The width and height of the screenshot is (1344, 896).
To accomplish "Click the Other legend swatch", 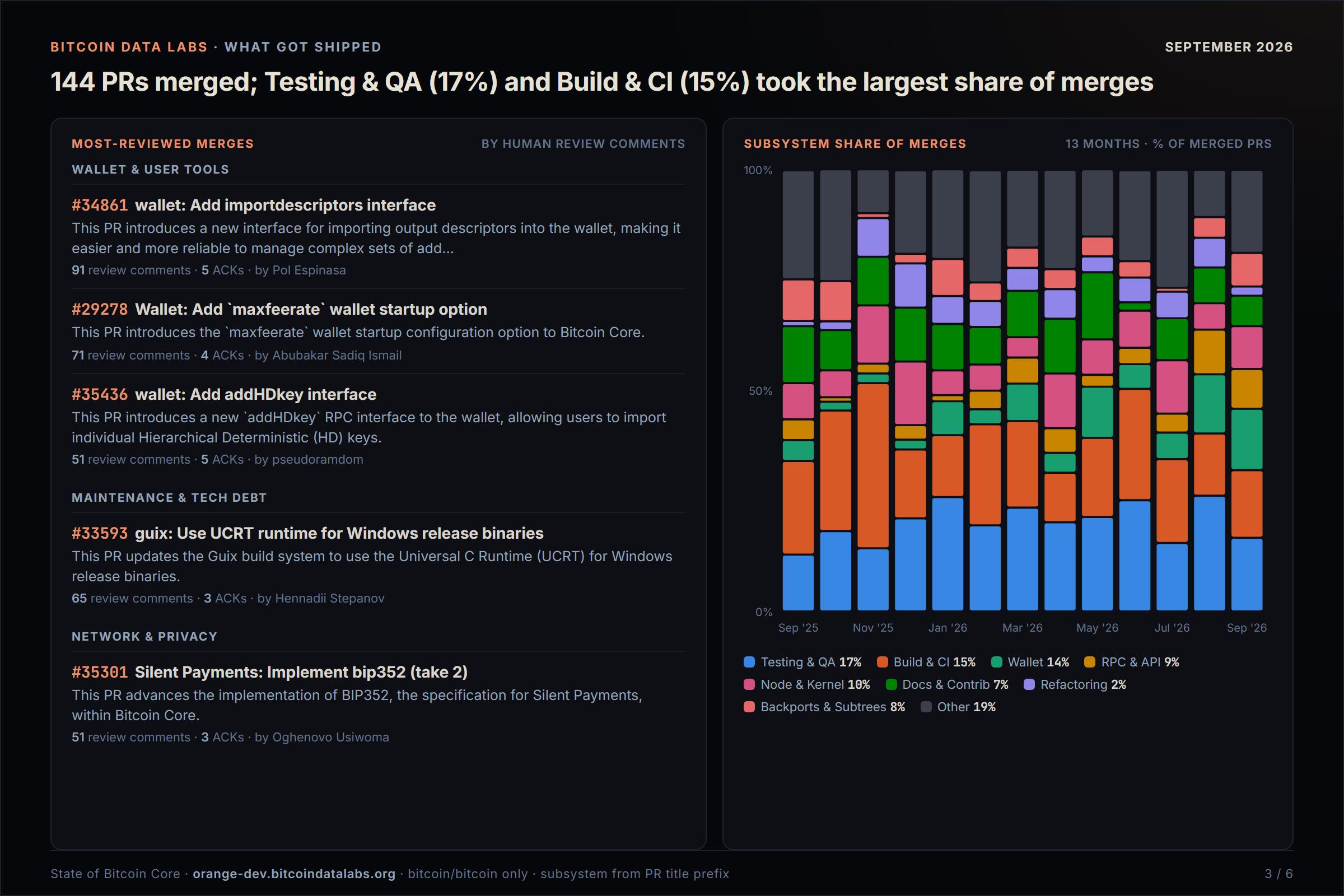I will (926, 706).
